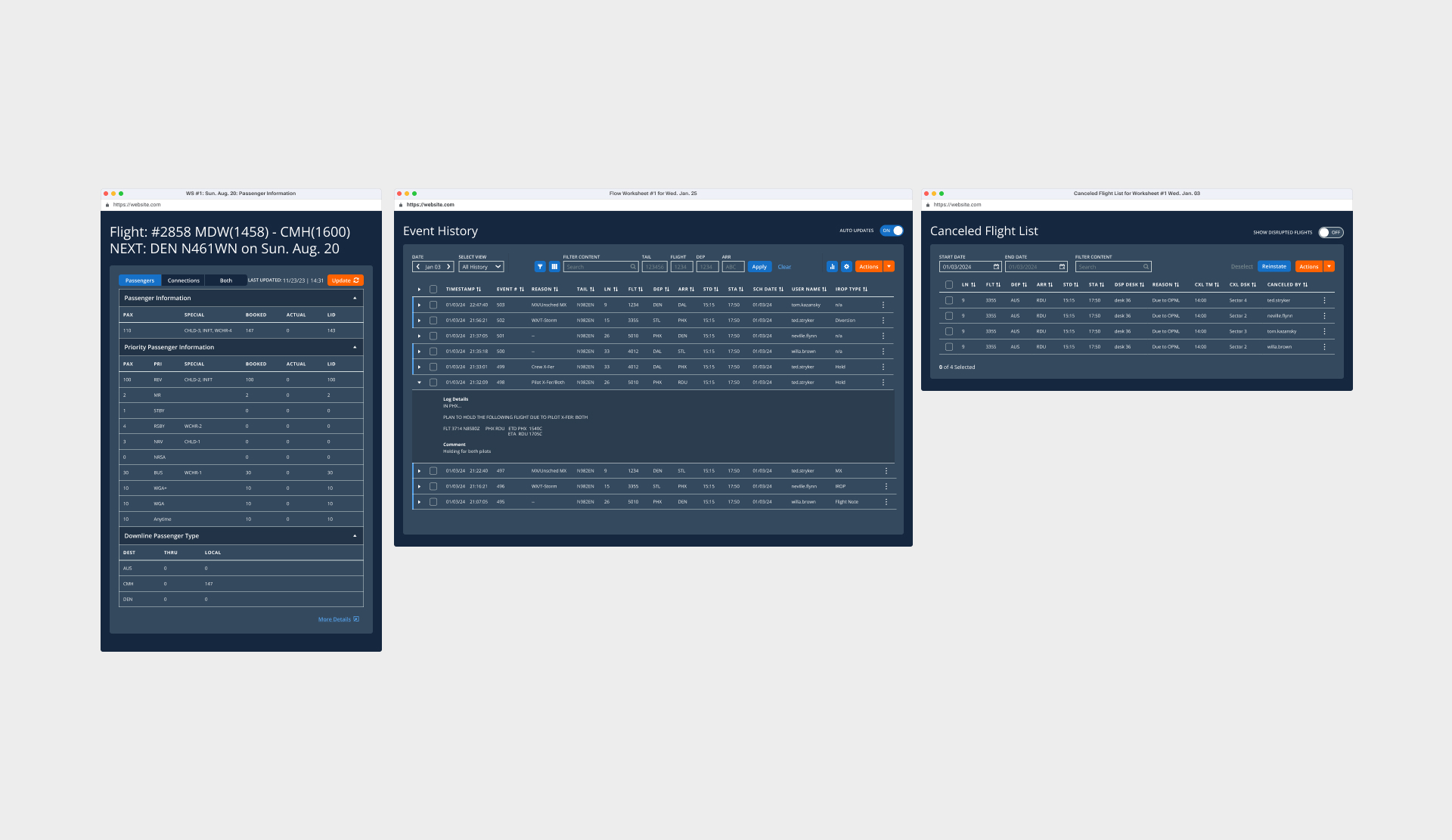Viewport: 1452px width, 840px height.
Task: Click the Flight filter input field
Action: [681, 267]
